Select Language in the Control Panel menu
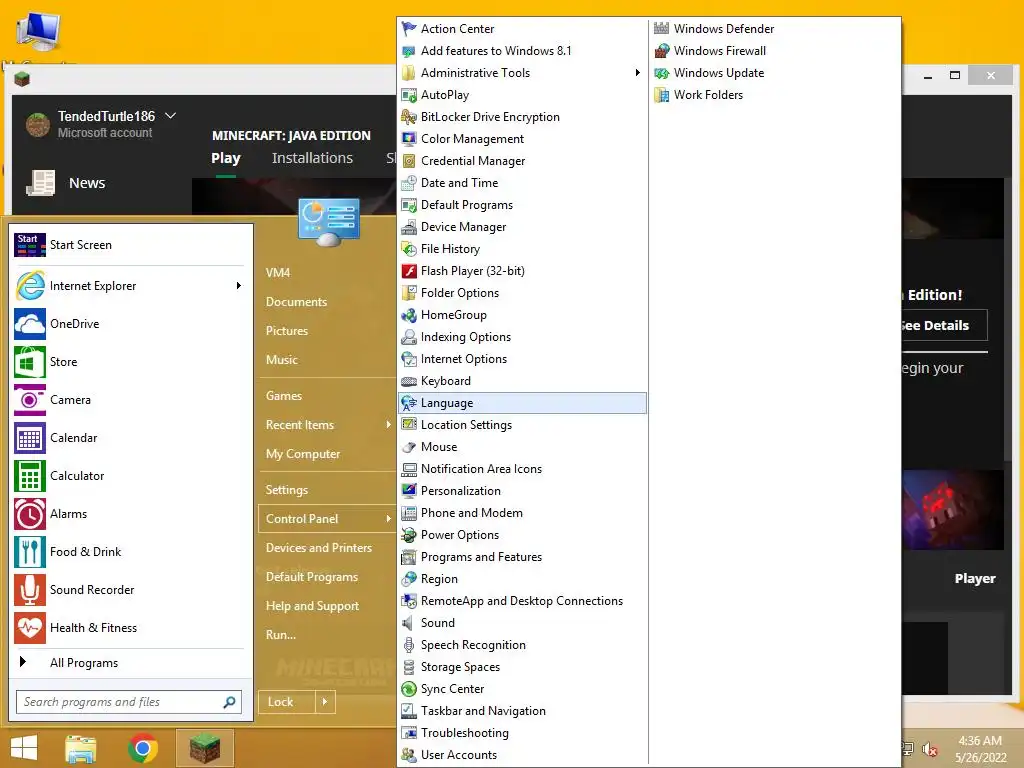 click(522, 403)
